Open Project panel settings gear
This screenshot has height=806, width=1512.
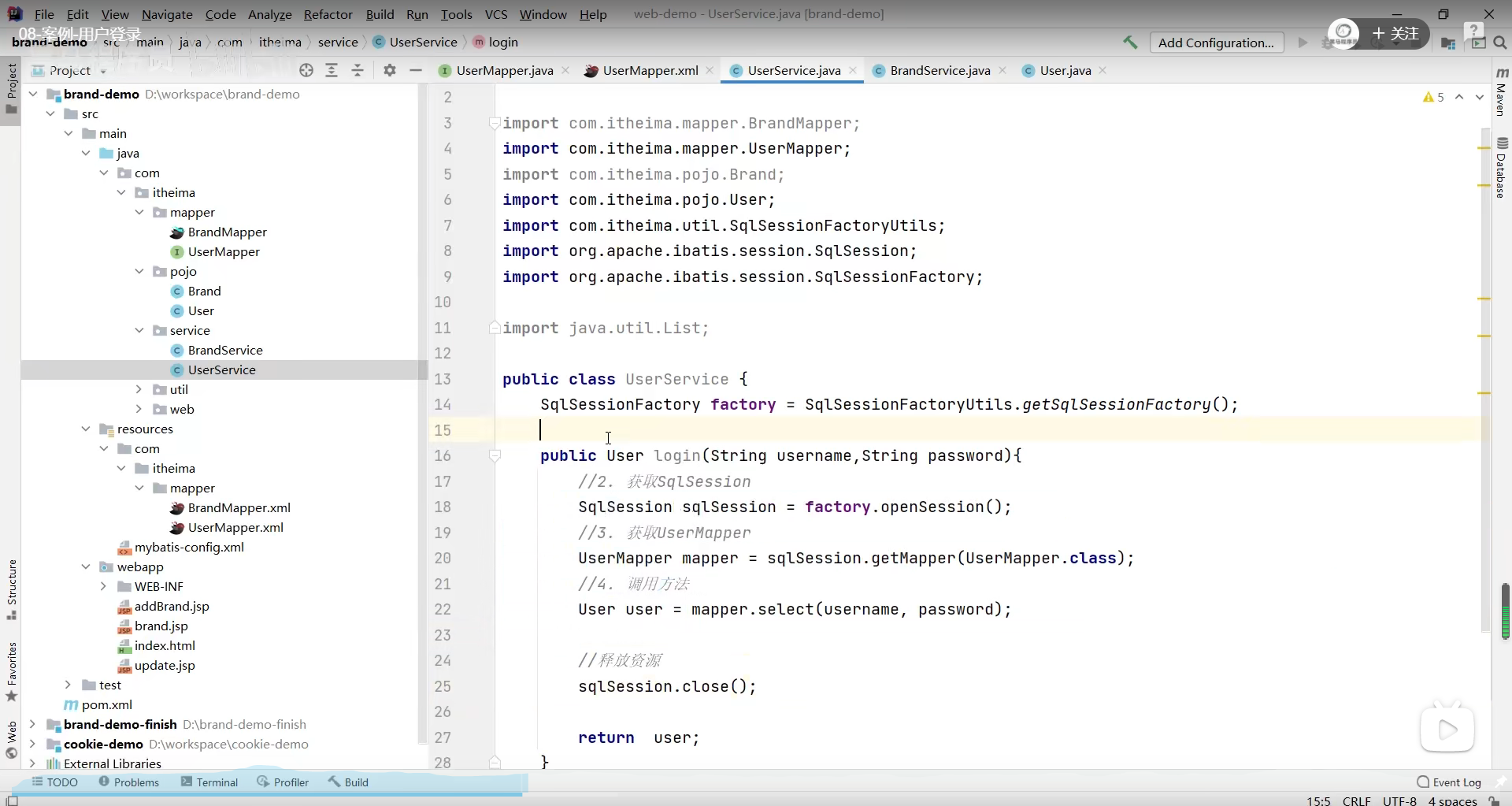390,71
